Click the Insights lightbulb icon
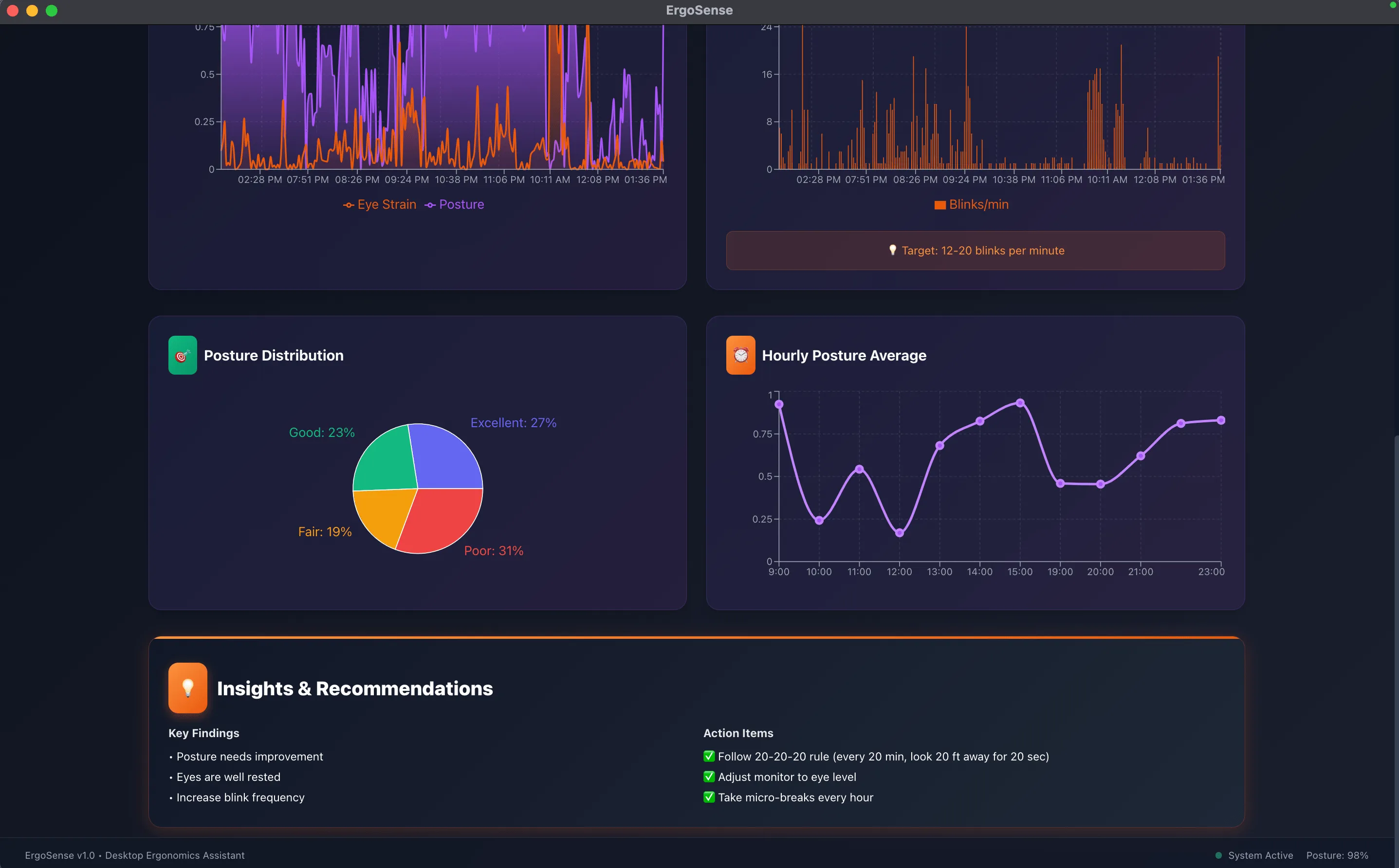 (x=188, y=688)
